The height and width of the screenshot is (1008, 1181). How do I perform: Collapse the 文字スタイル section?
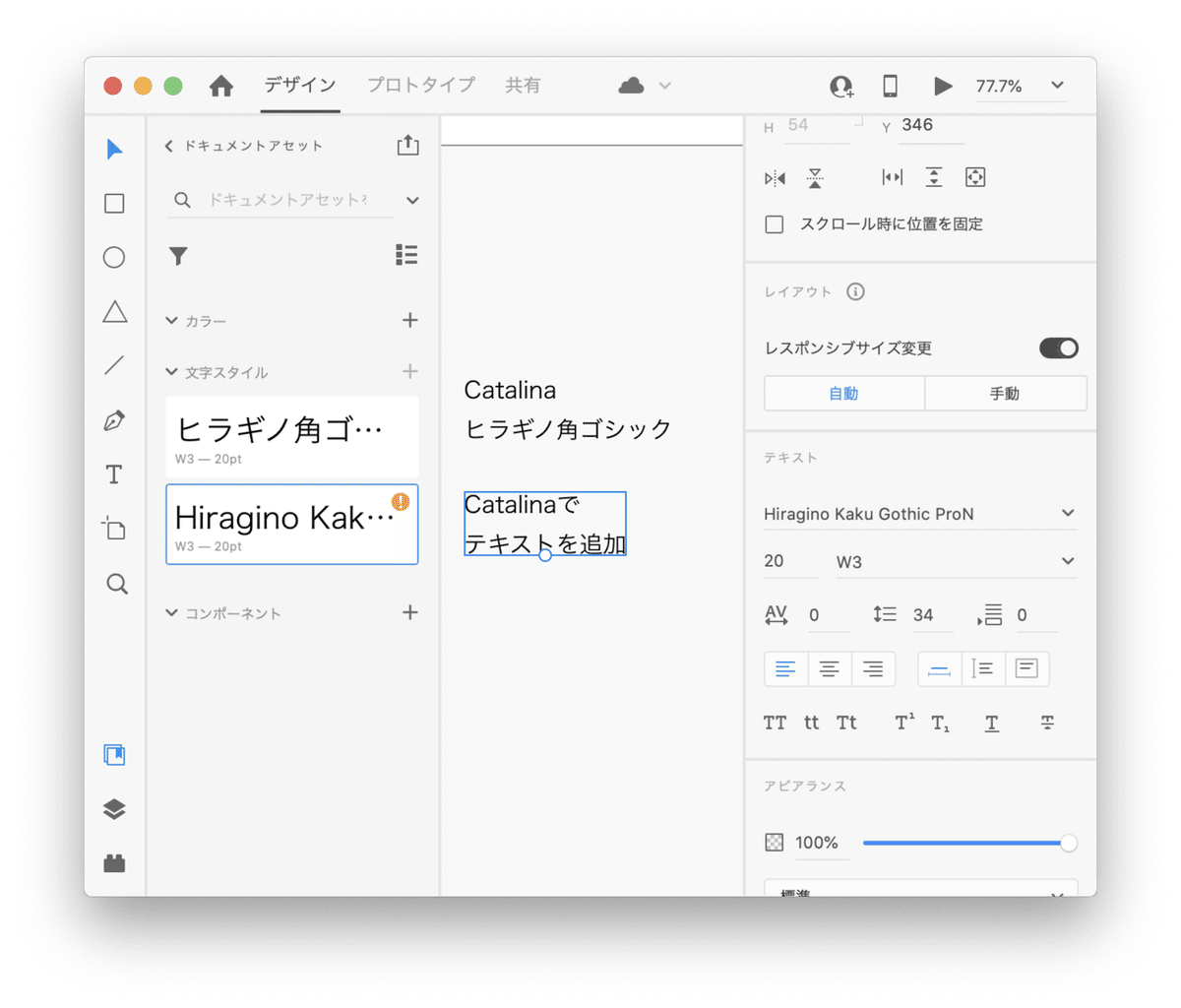tap(172, 372)
